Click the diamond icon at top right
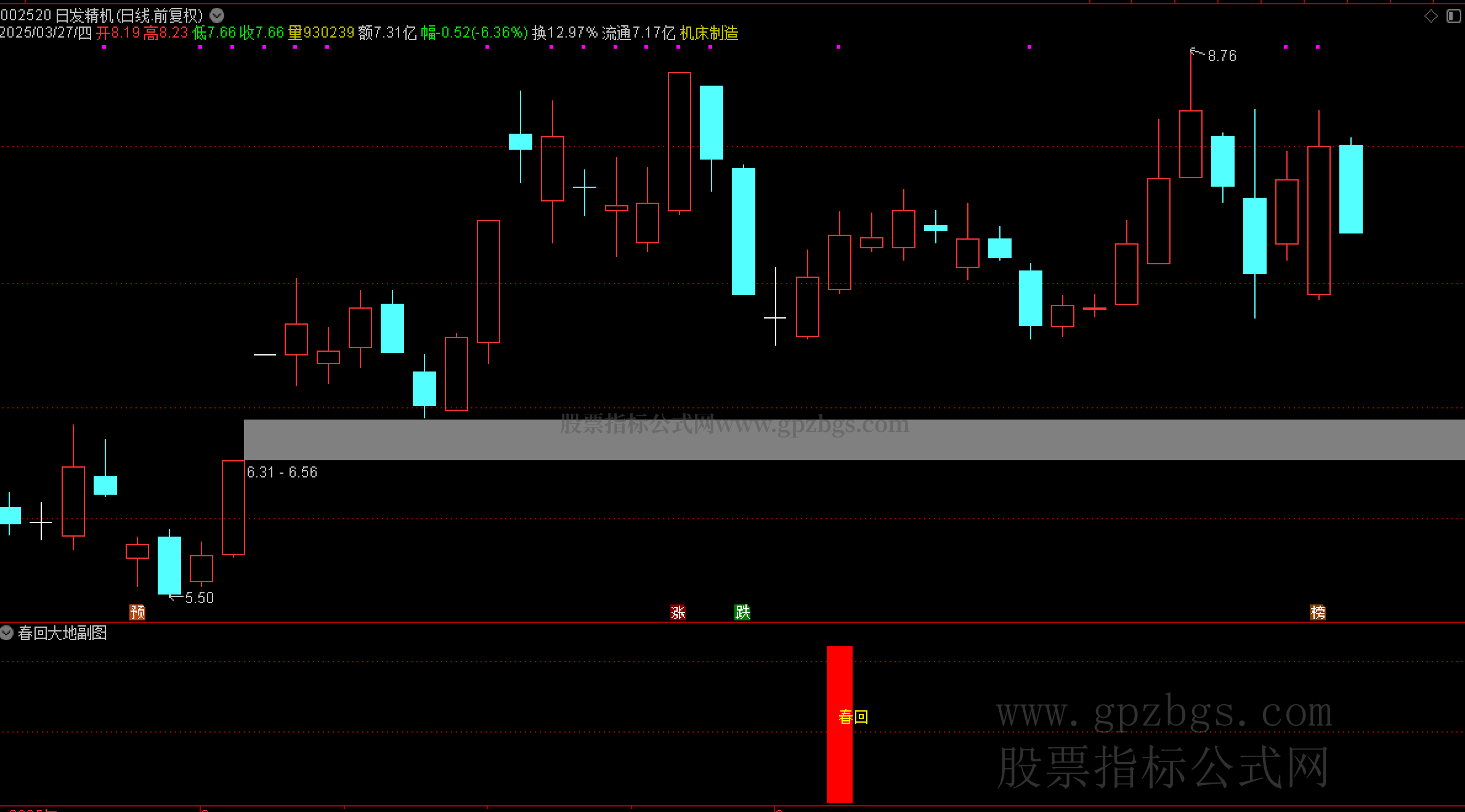The width and height of the screenshot is (1465, 812). 1431,16
